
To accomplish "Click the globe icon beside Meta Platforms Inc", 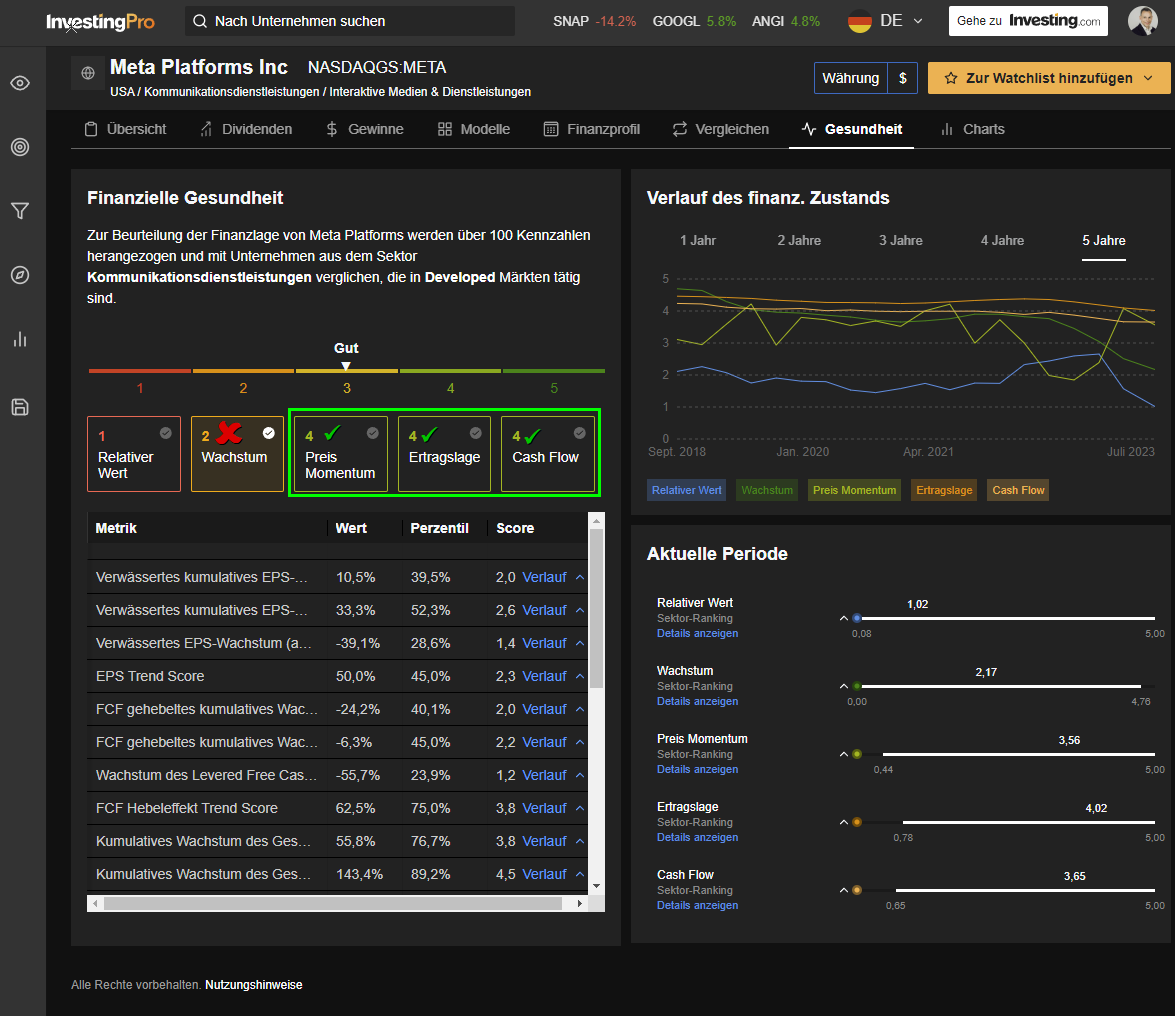I will [x=88, y=73].
